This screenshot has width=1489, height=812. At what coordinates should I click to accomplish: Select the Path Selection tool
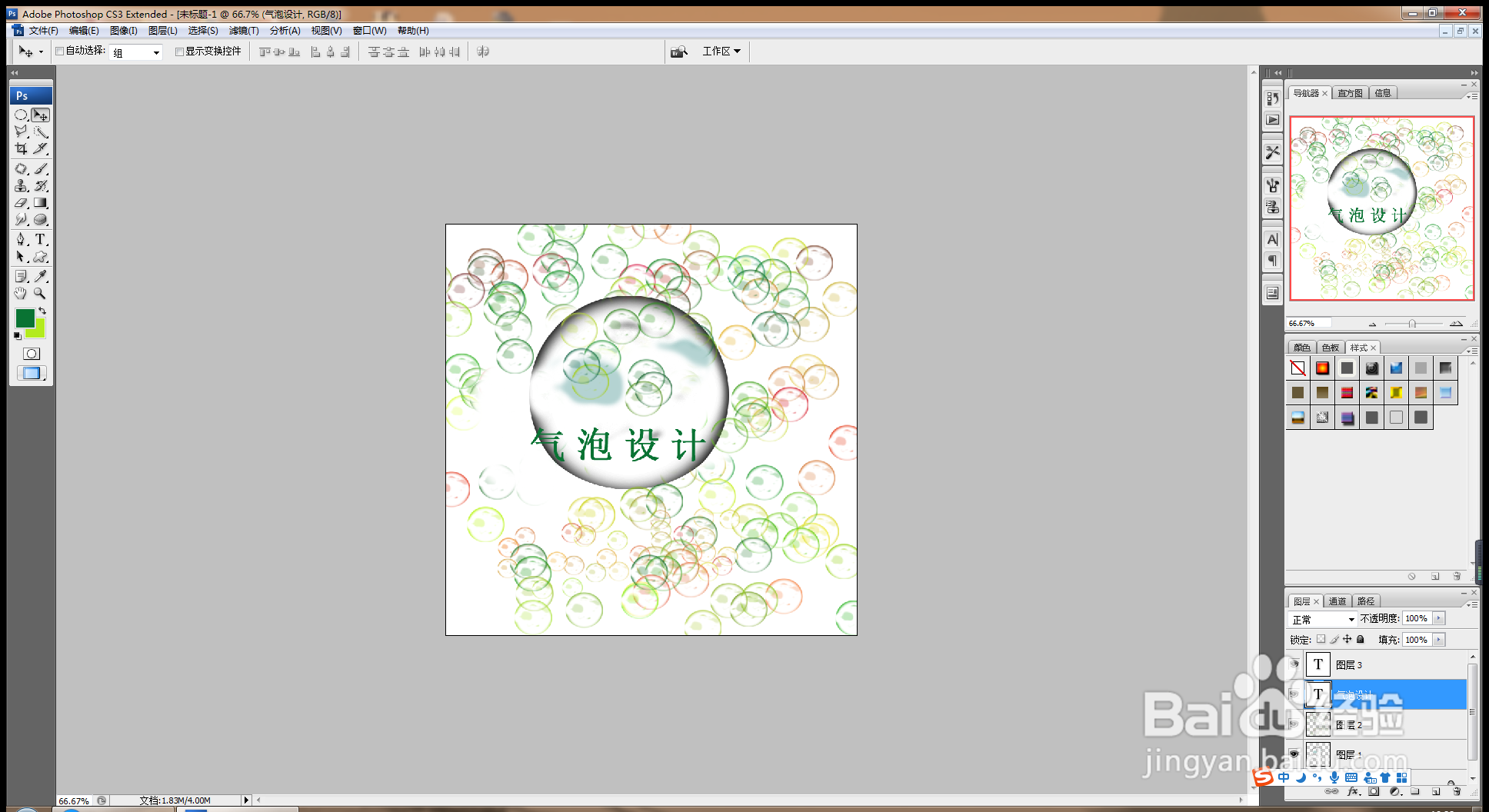22,257
